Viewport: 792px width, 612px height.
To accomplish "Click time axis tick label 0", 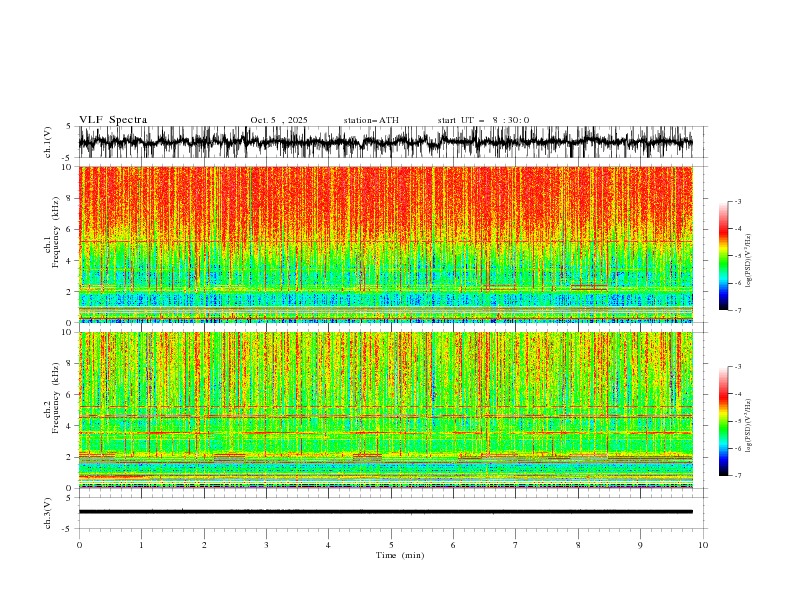I will (x=79, y=545).
